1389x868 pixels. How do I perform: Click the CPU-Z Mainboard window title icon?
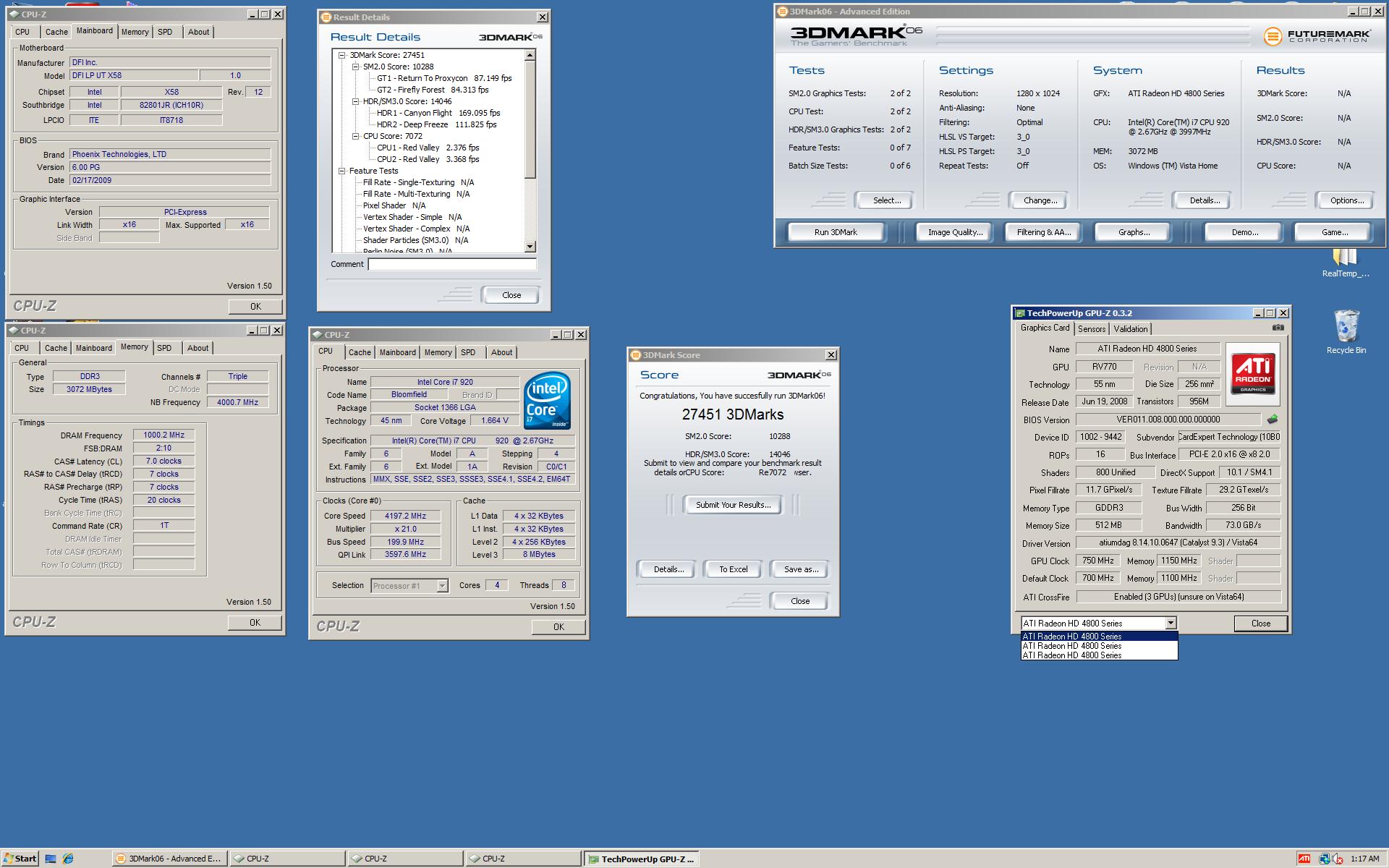tap(15, 14)
